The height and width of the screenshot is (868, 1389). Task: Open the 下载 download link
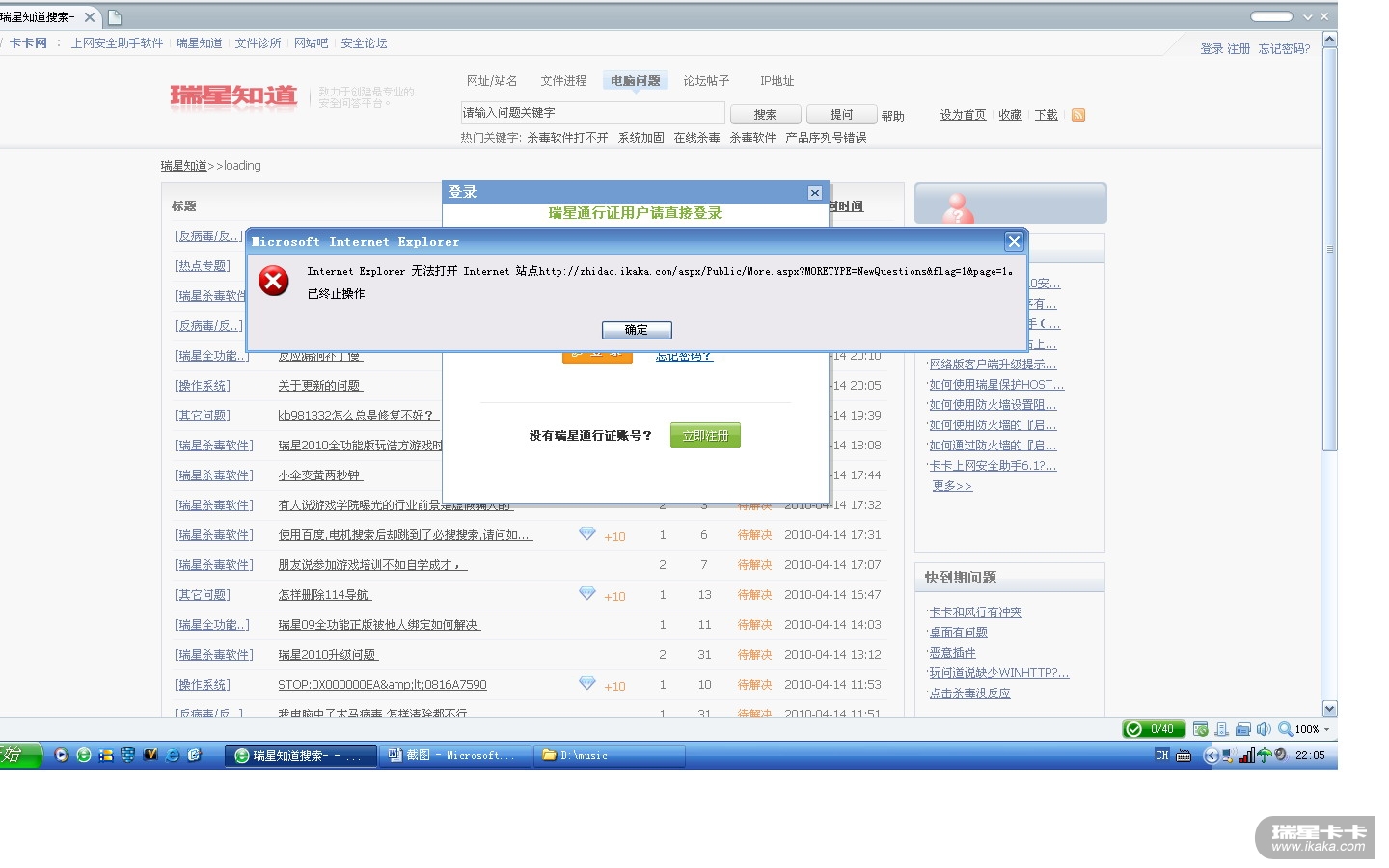1047,115
